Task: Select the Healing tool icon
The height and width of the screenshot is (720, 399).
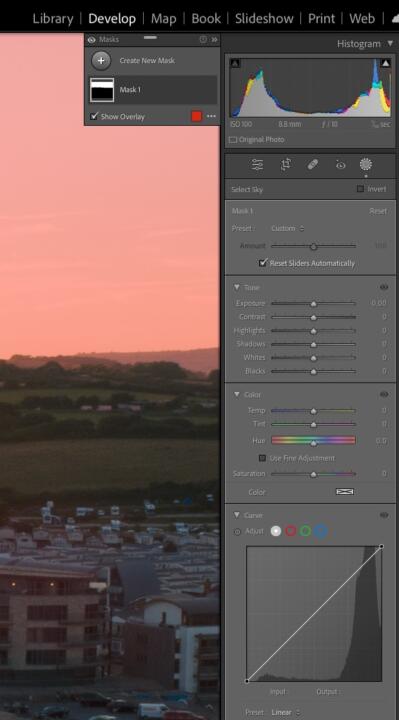Action: (313, 164)
